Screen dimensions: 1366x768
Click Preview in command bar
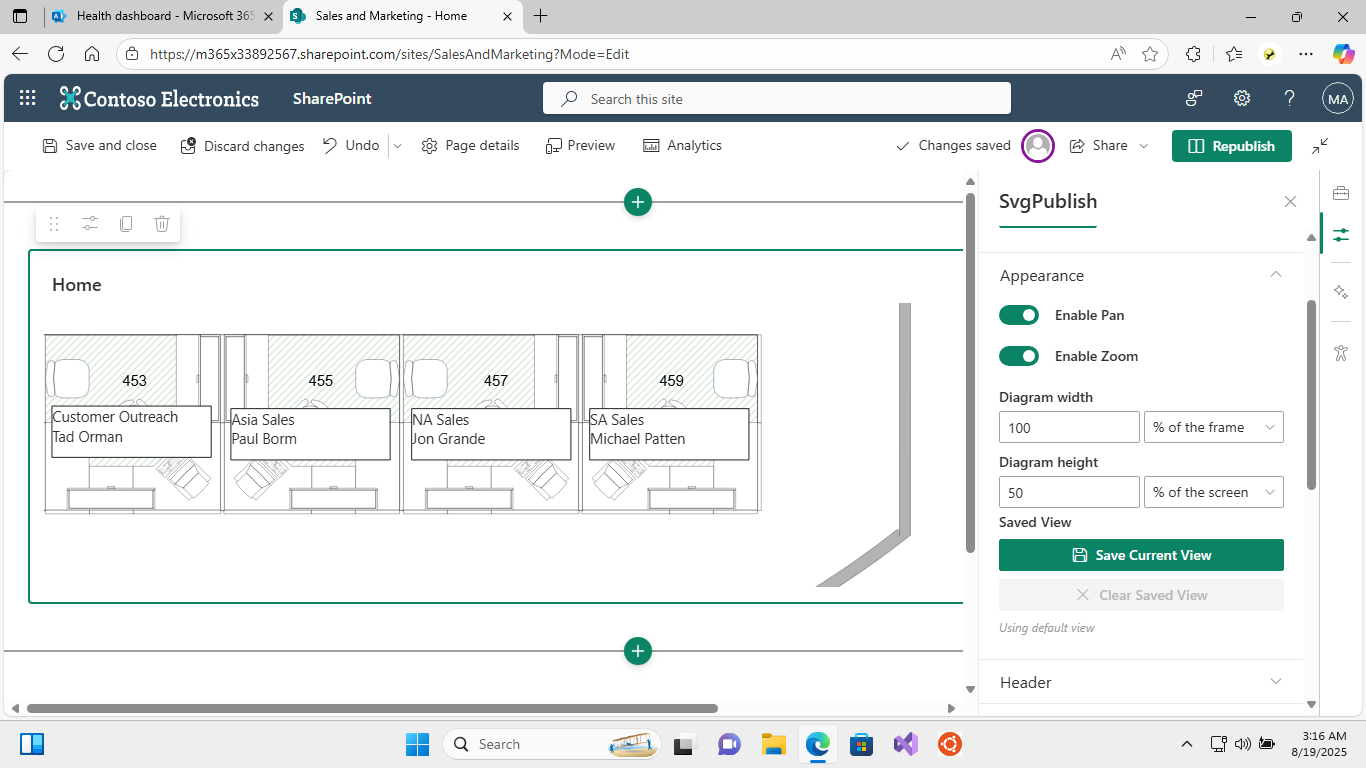[x=581, y=146]
